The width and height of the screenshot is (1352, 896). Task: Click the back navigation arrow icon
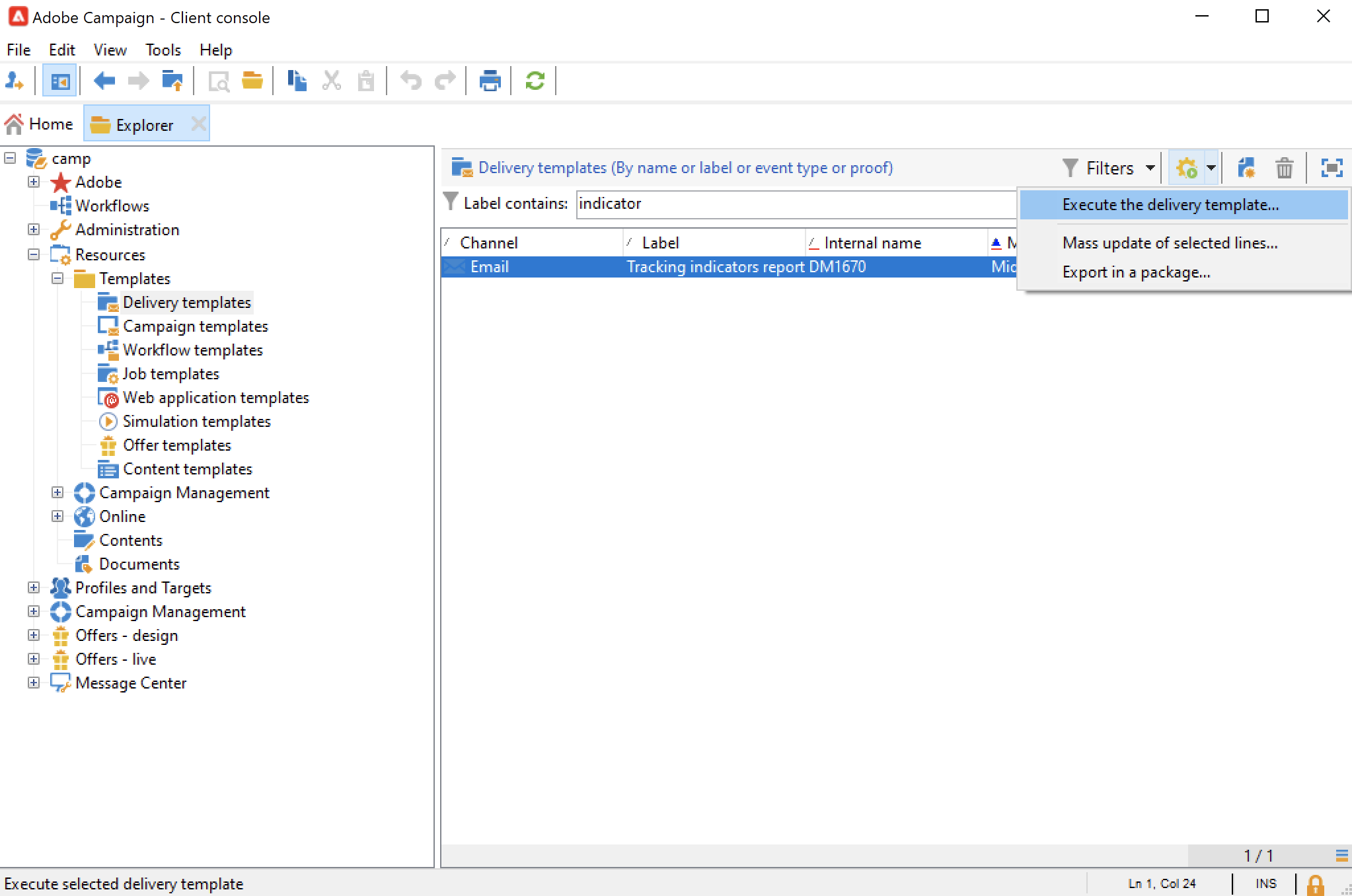(104, 81)
